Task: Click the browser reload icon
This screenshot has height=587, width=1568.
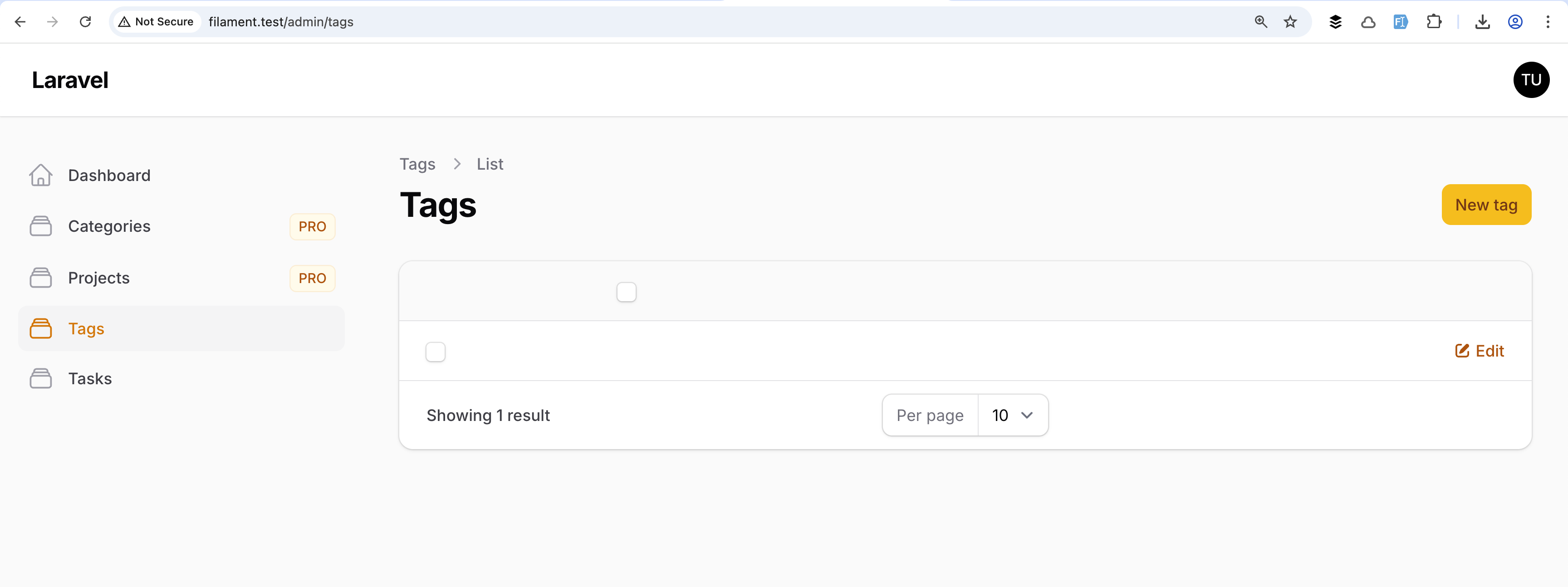Action: click(85, 22)
